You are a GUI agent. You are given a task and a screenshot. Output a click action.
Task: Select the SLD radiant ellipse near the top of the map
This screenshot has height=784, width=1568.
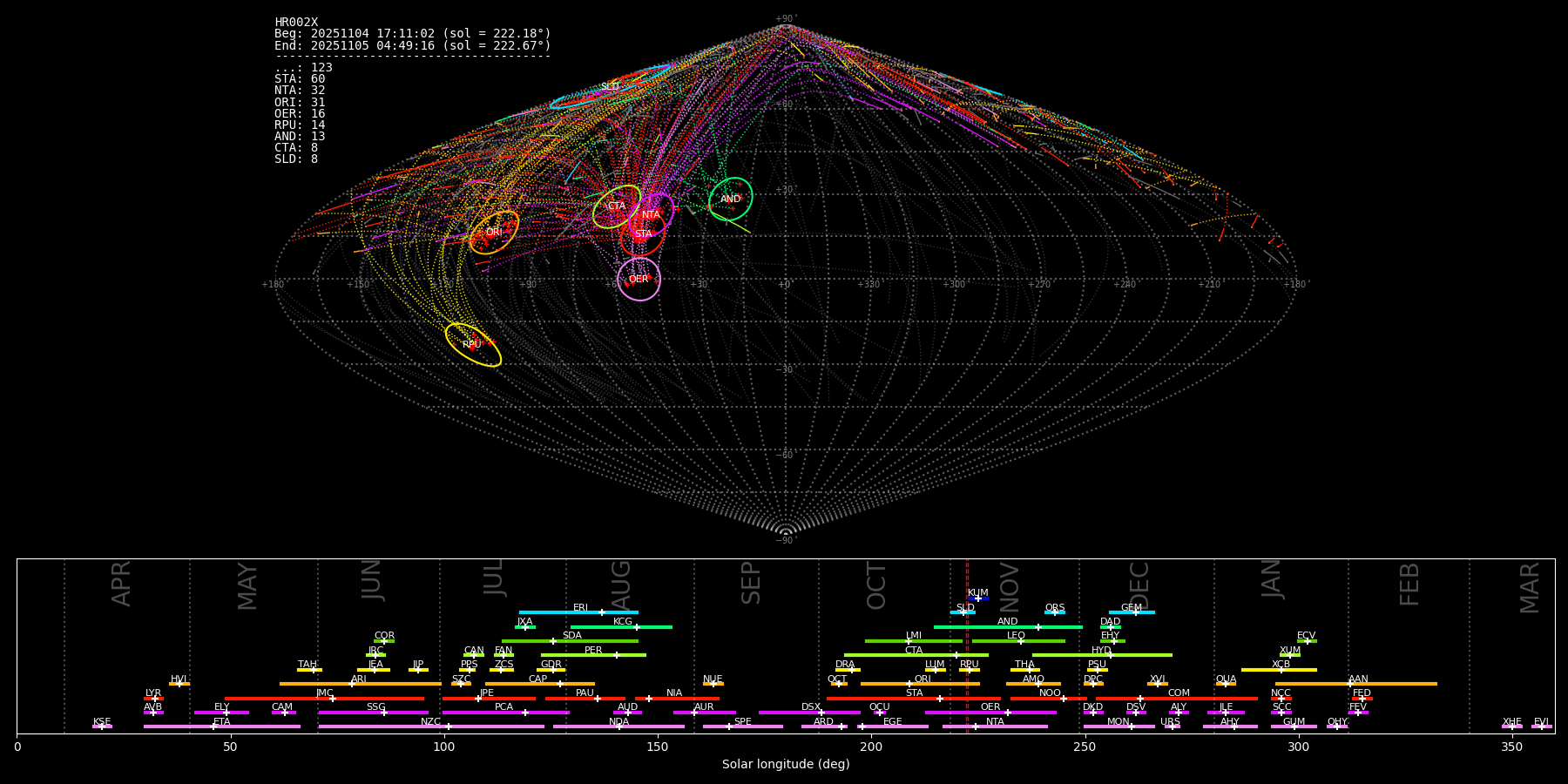tap(610, 86)
